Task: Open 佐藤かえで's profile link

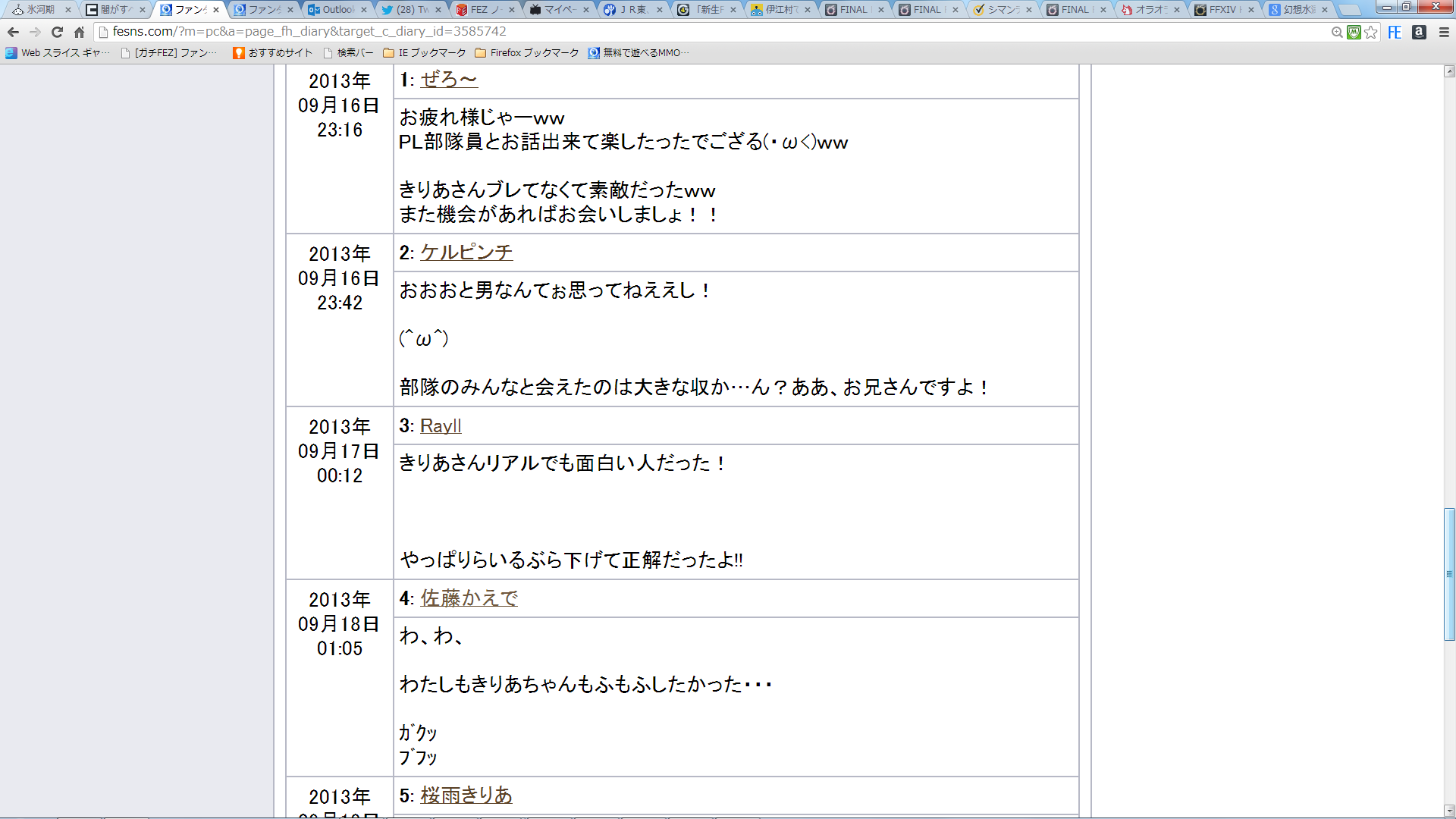Action: point(469,598)
